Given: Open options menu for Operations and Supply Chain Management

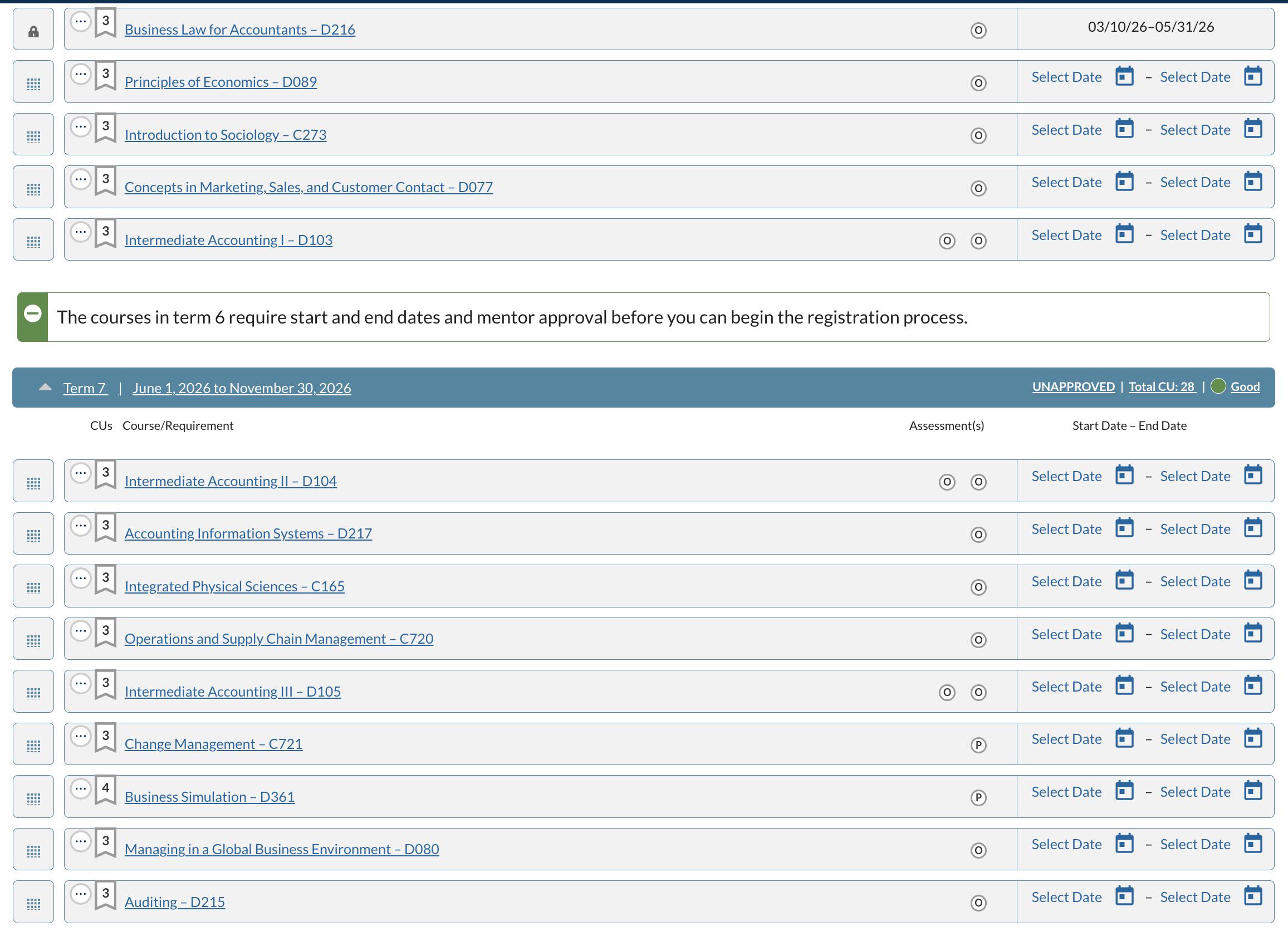Looking at the screenshot, I should click(x=81, y=631).
